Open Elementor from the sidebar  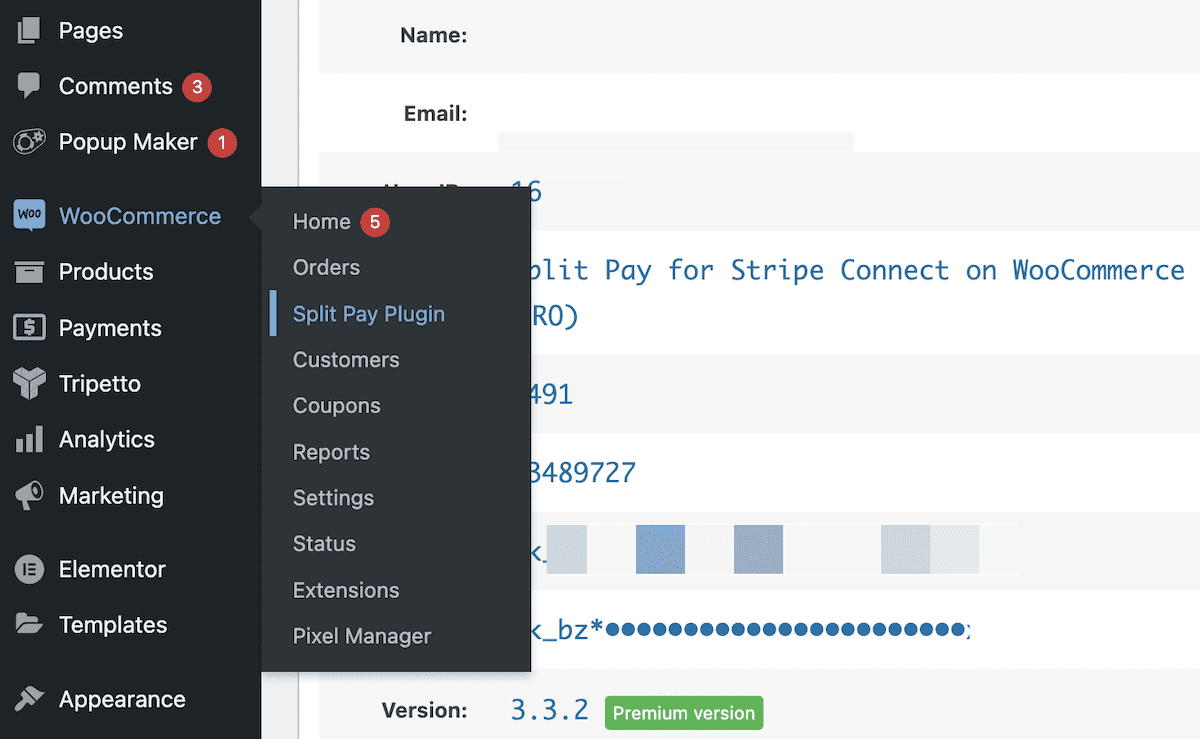point(112,569)
